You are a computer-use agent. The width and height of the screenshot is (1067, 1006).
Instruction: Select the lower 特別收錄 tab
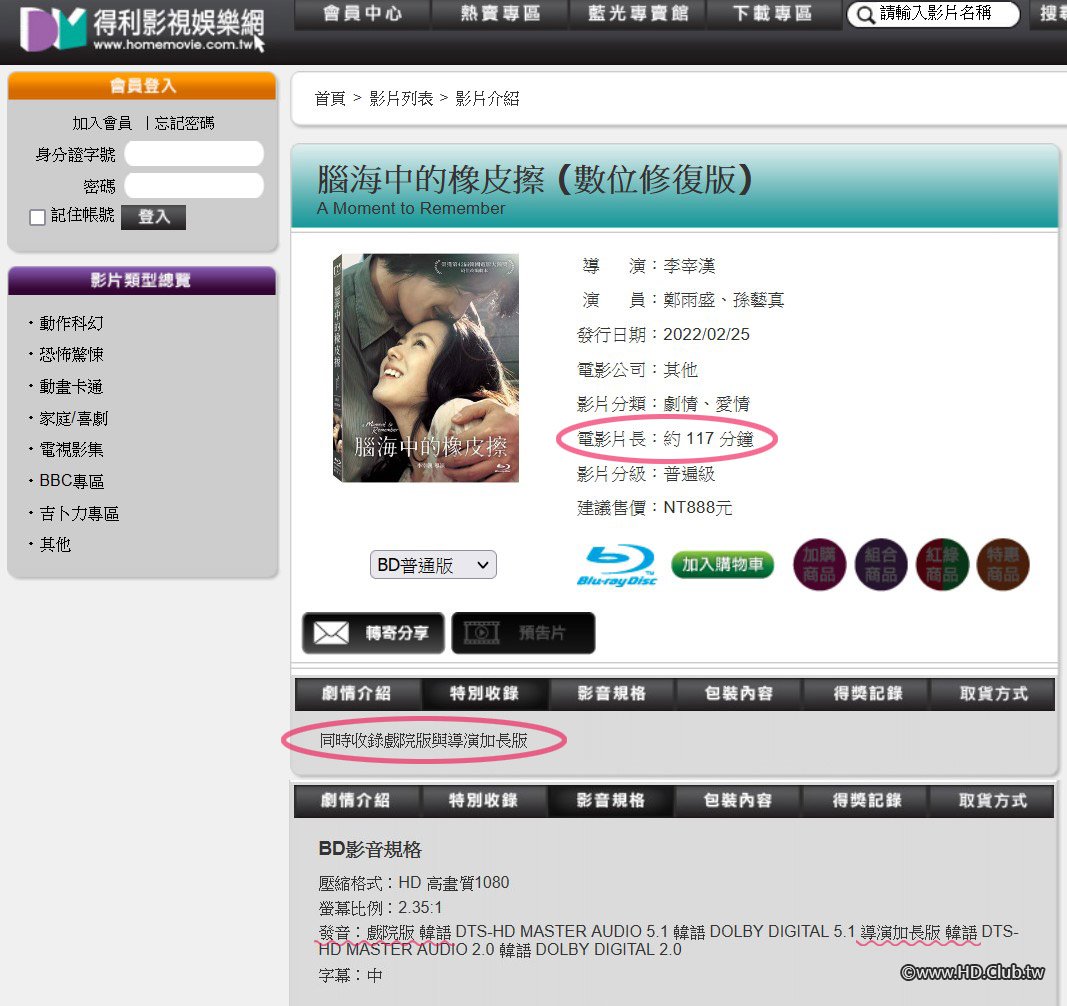point(483,800)
